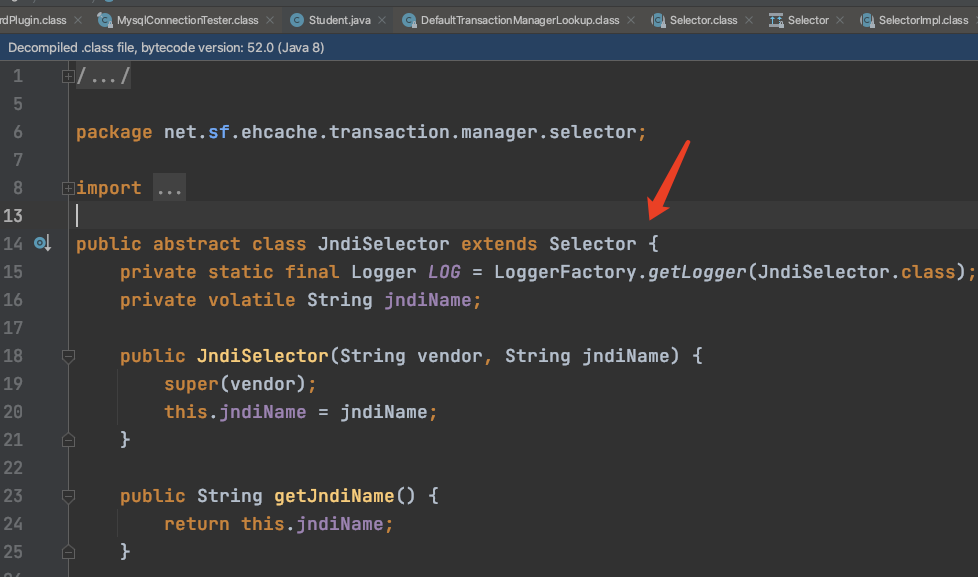978x577 pixels.
Task: Click the Selector diagram tab icon
Action: click(776, 20)
